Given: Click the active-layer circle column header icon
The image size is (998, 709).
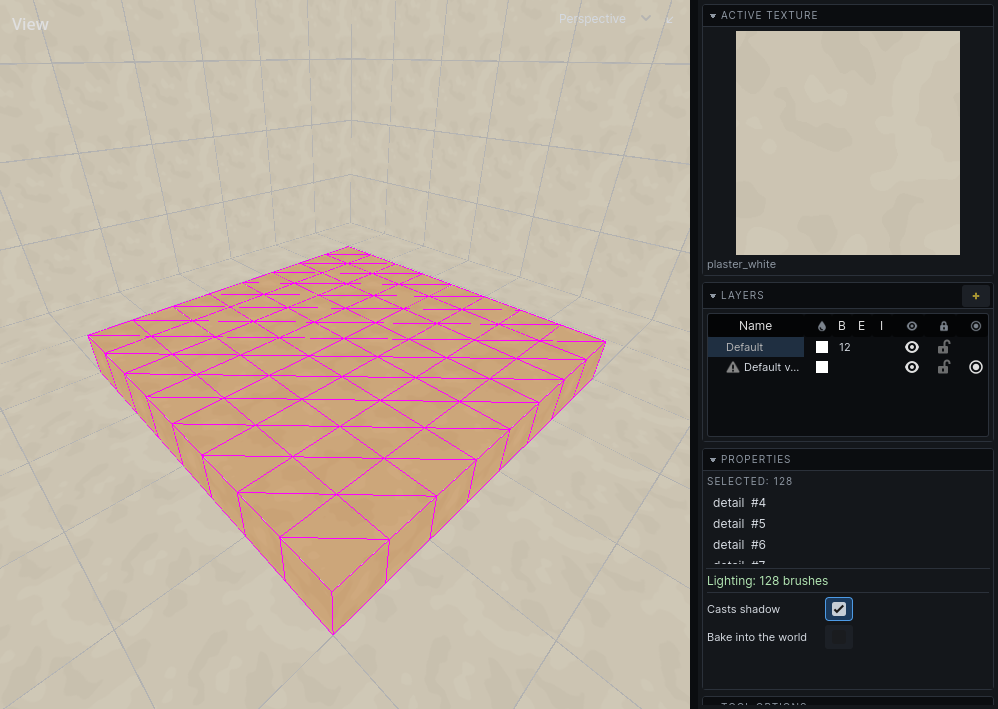Looking at the screenshot, I should pos(976,326).
